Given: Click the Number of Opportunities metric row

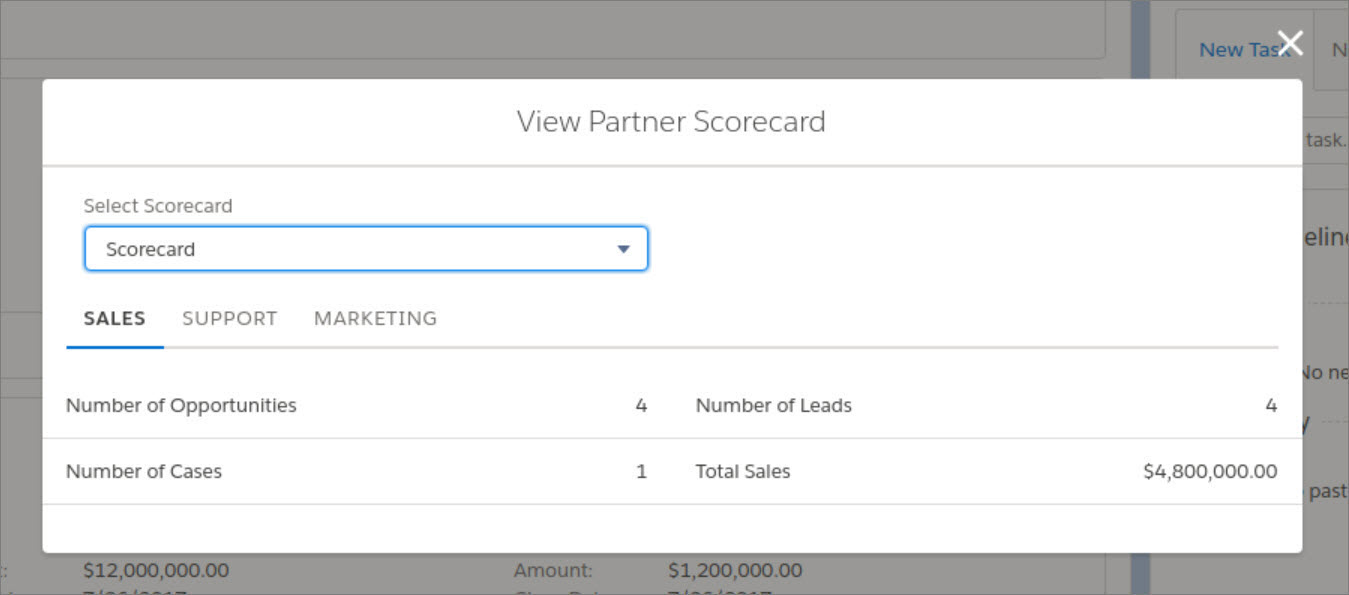Looking at the screenshot, I should [x=181, y=405].
